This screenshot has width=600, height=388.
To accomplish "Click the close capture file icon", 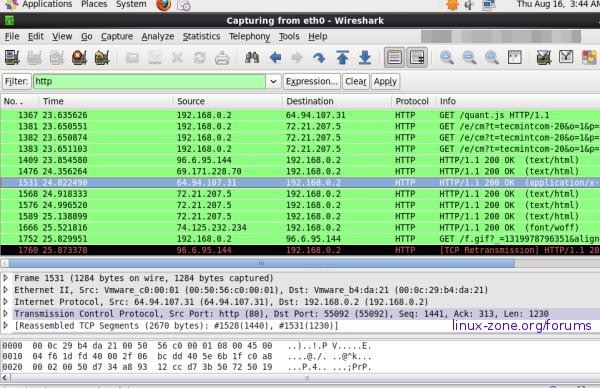I will (x=177, y=58).
